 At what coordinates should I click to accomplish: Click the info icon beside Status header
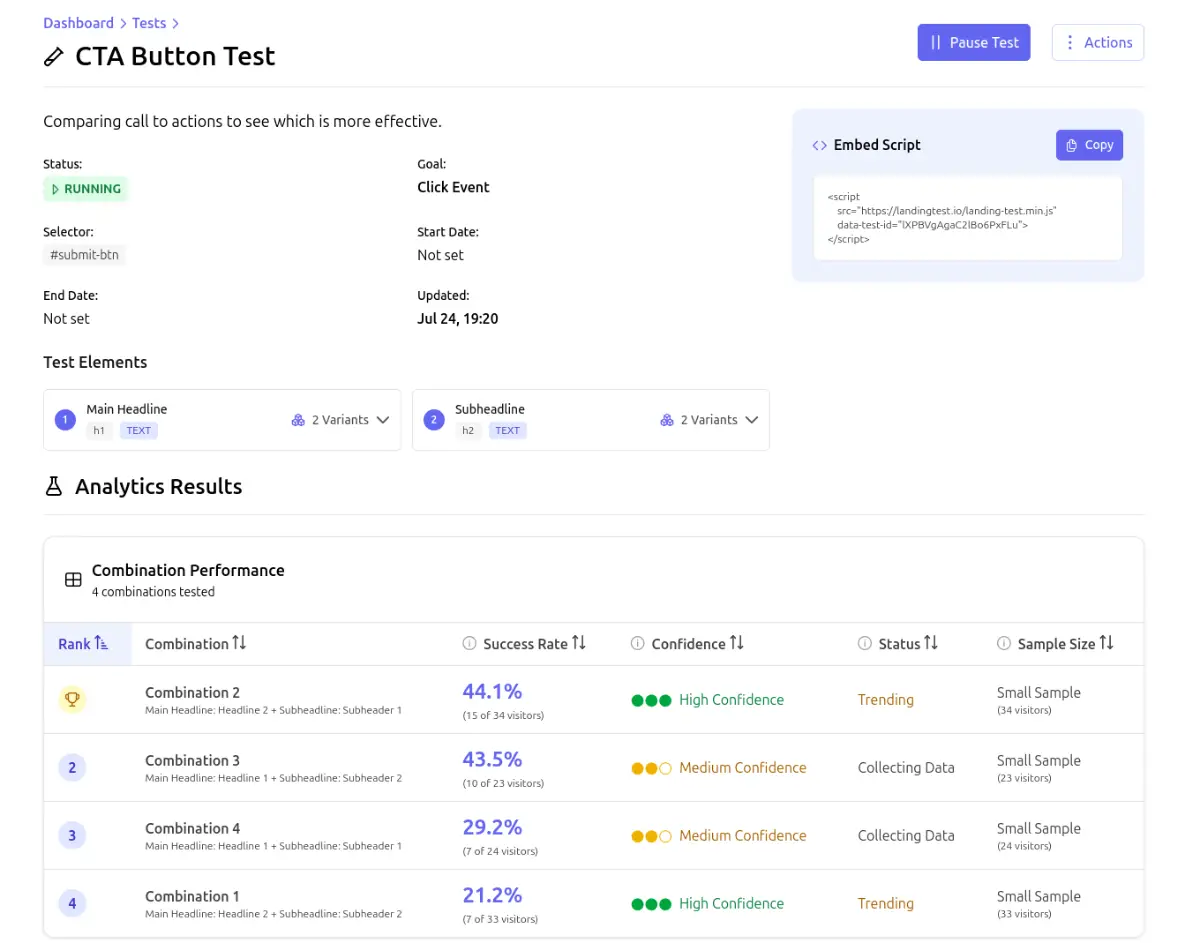864,644
